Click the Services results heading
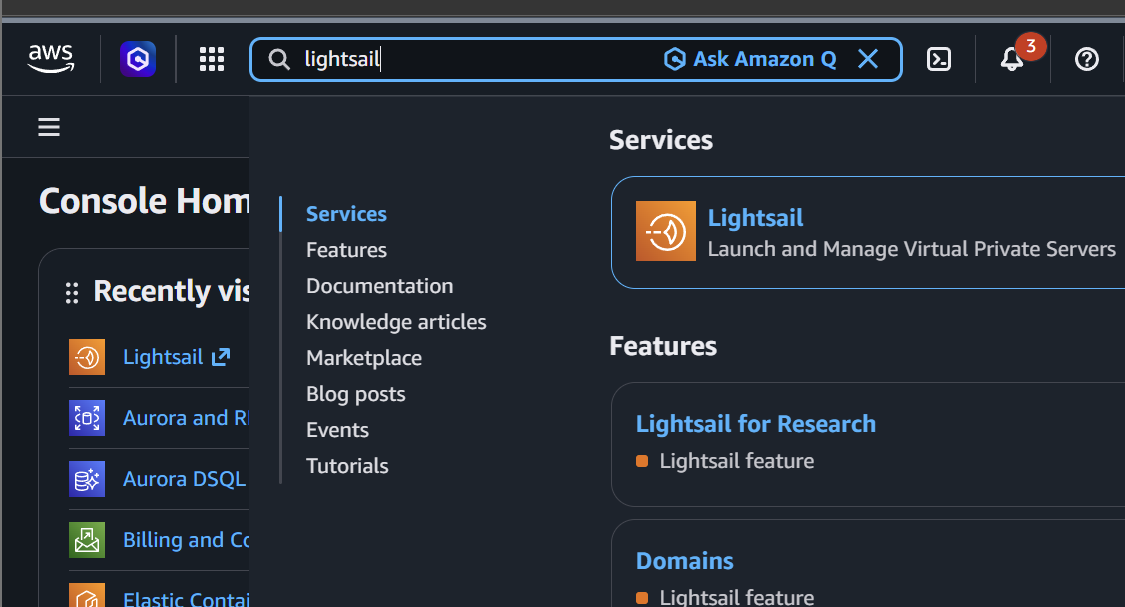 tap(661, 140)
